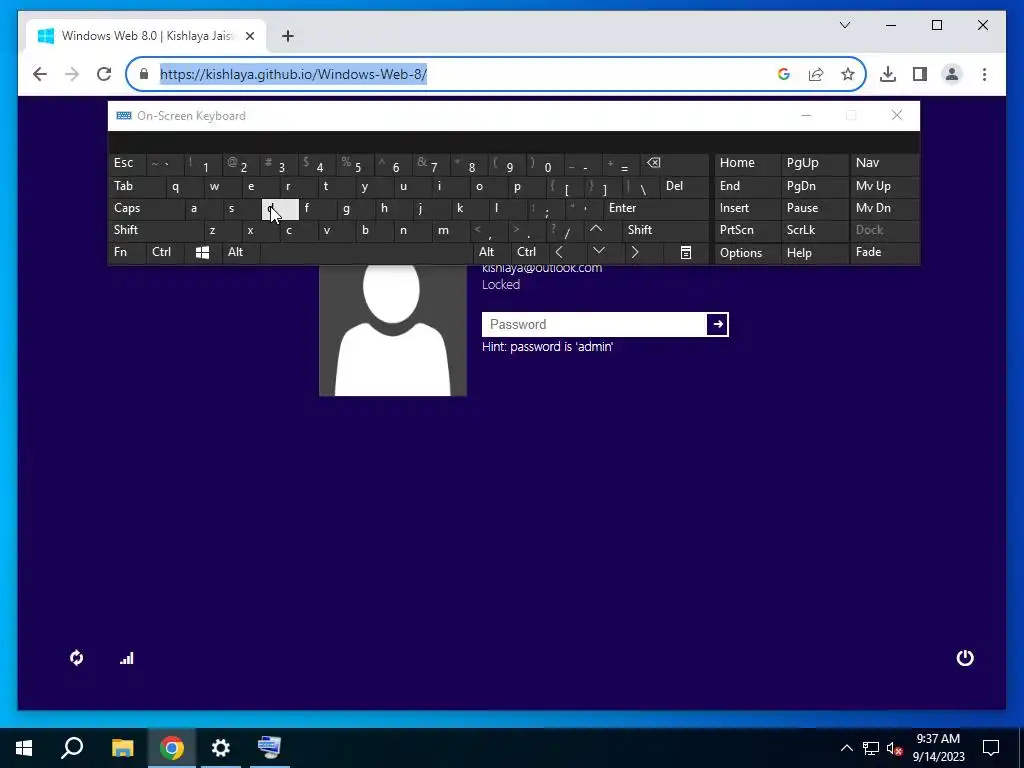Toggle the left Ctrl key
This screenshot has width=1024, height=768.
tap(165, 252)
